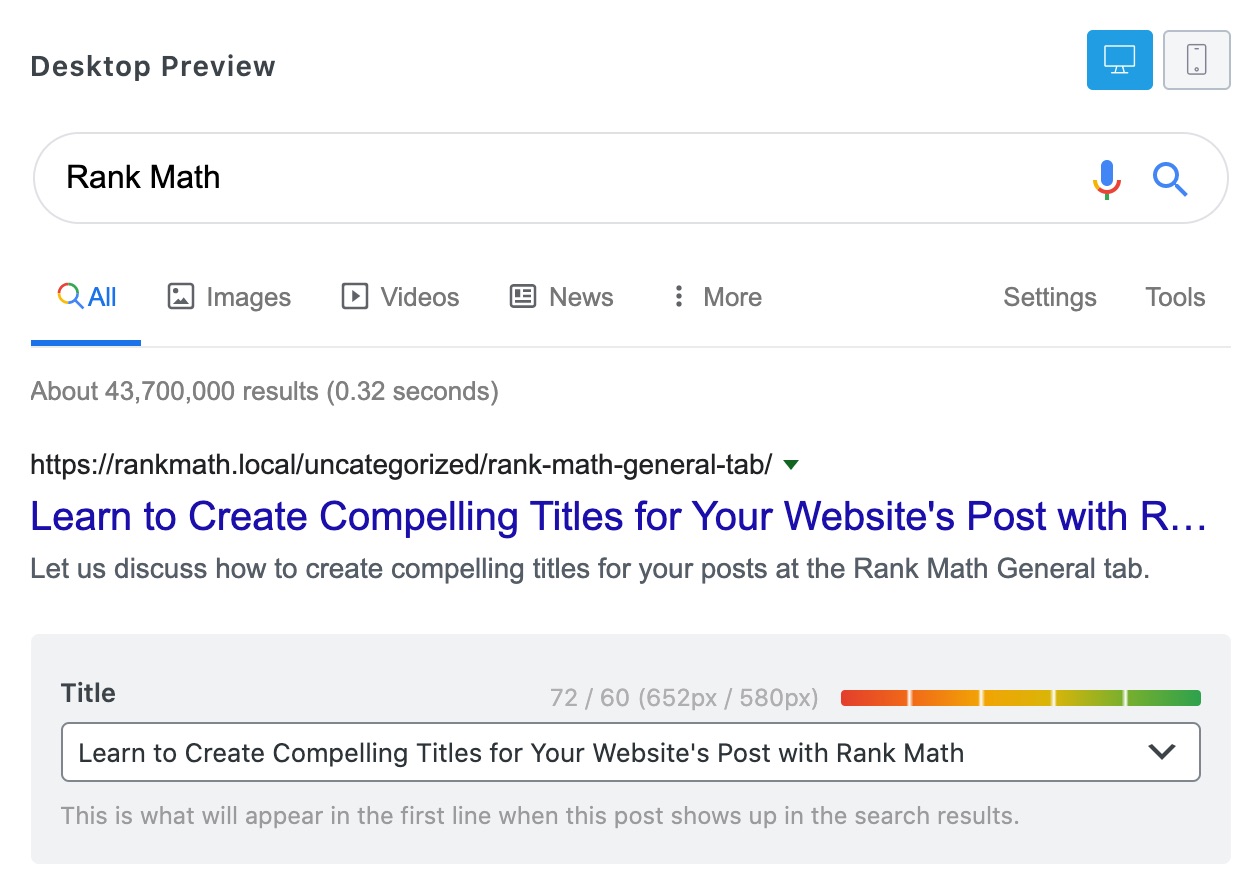Screen dimensions: 1260x881
Task: Open the Settings menu item
Action: click(x=1049, y=297)
